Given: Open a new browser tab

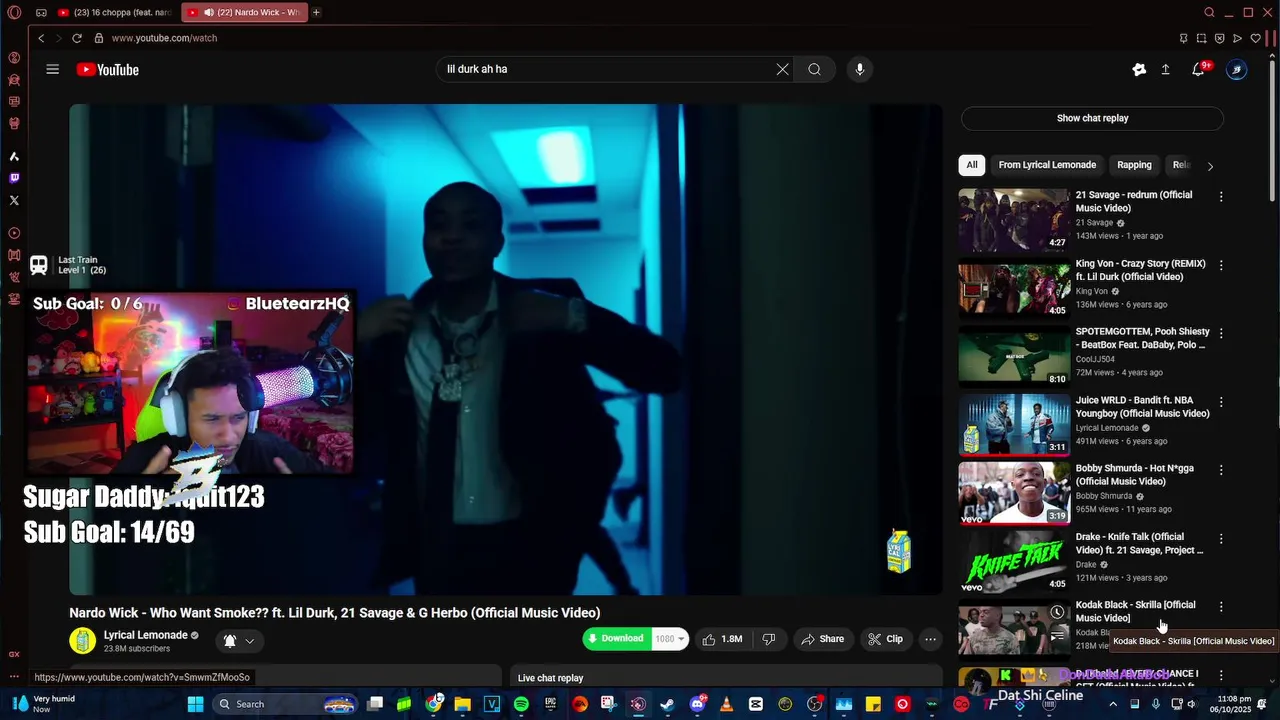Looking at the screenshot, I should (x=316, y=12).
